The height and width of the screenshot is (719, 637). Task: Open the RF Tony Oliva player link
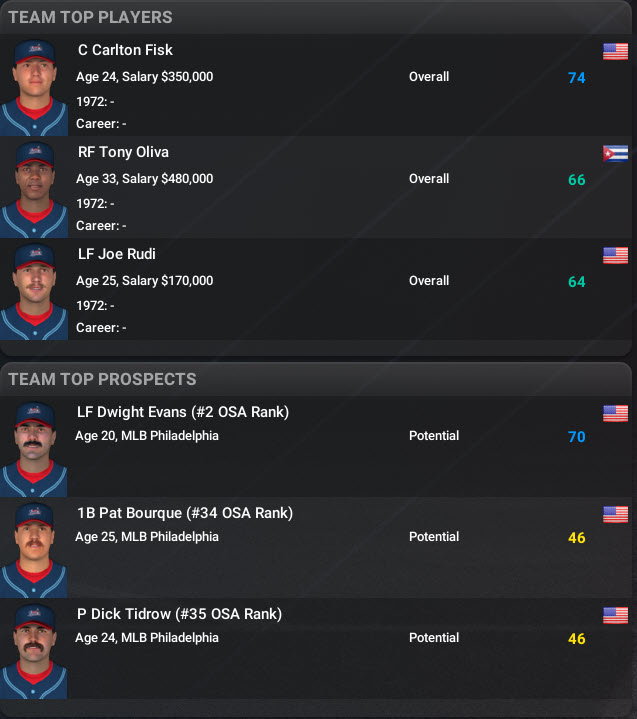coord(123,152)
